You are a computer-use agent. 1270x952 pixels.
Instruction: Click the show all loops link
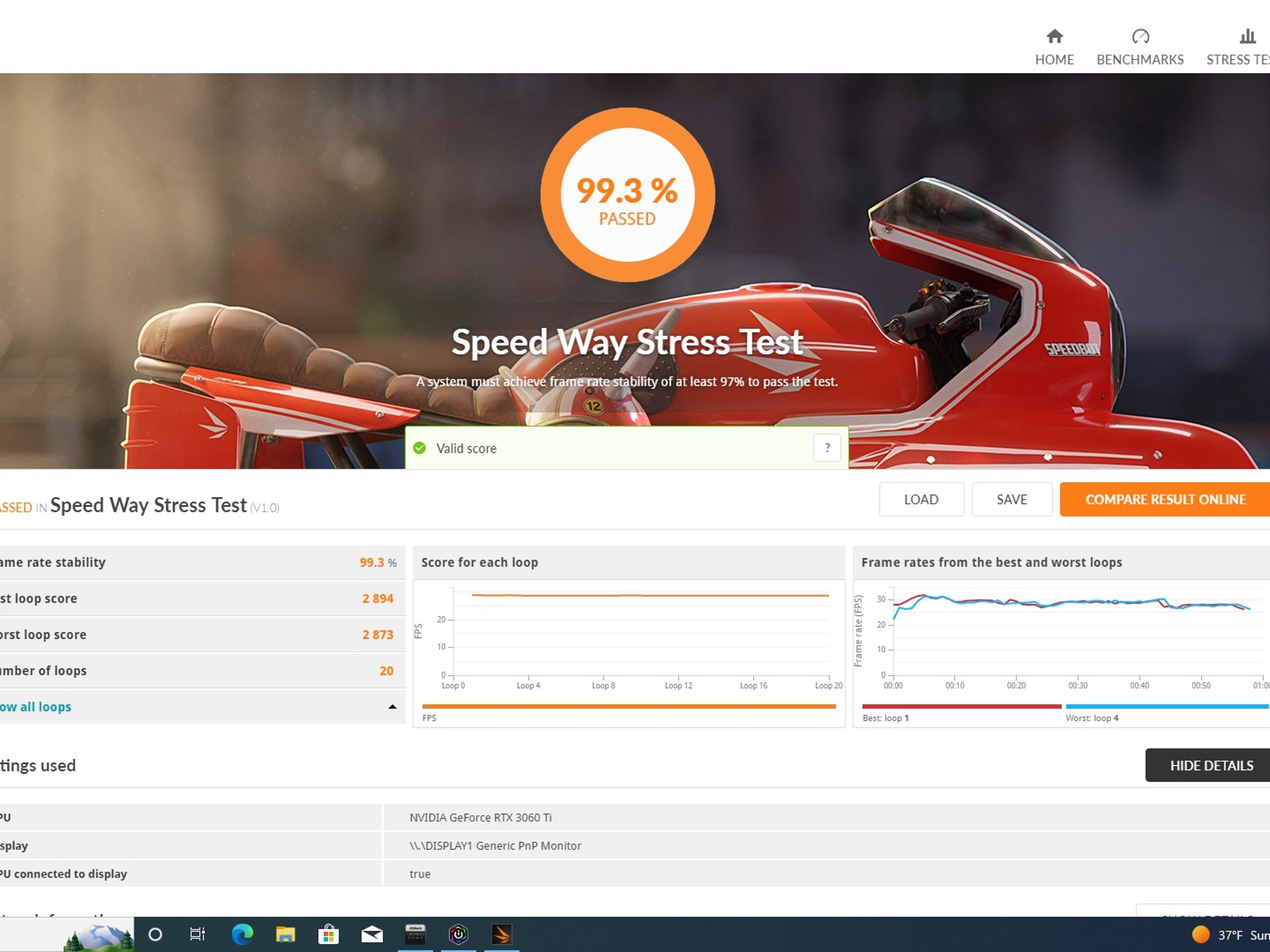35,707
